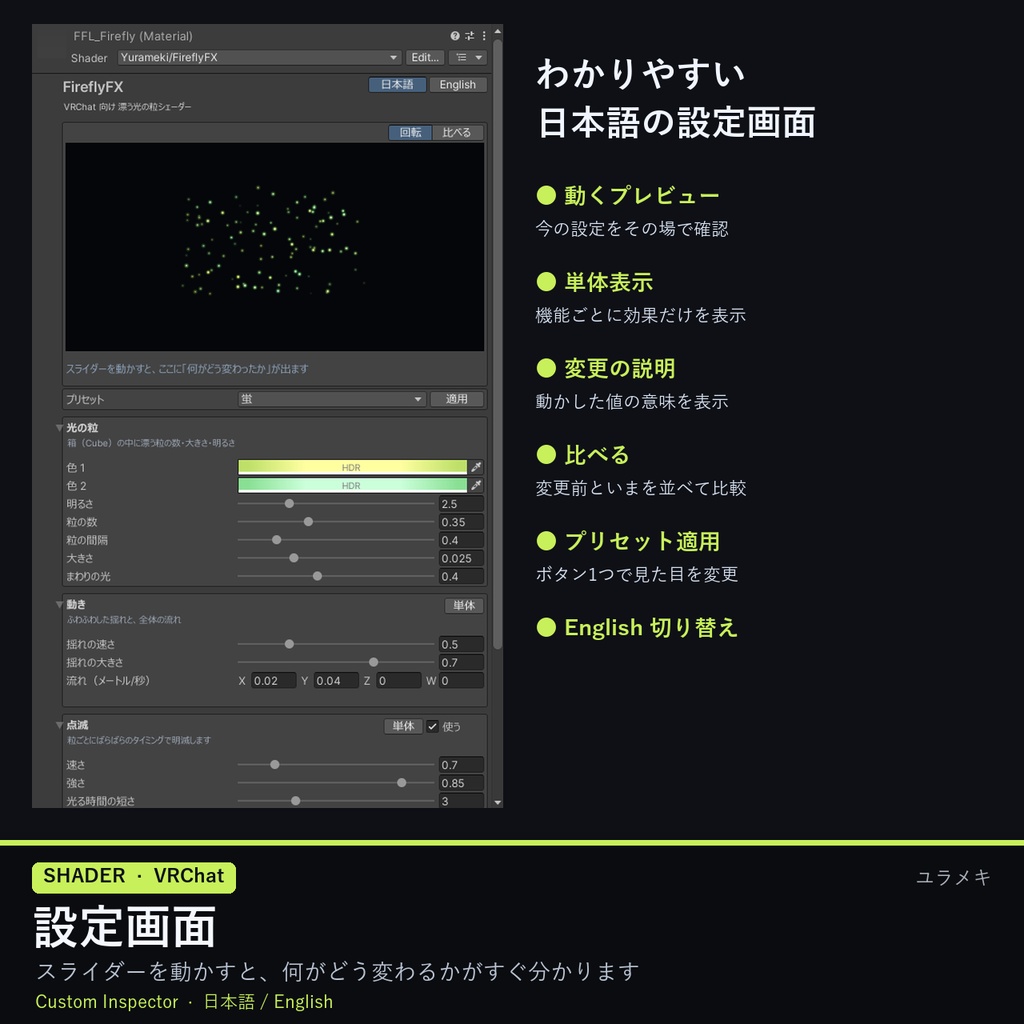Click the inspector vertical scrollbar thumb

(x=498, y=344)
